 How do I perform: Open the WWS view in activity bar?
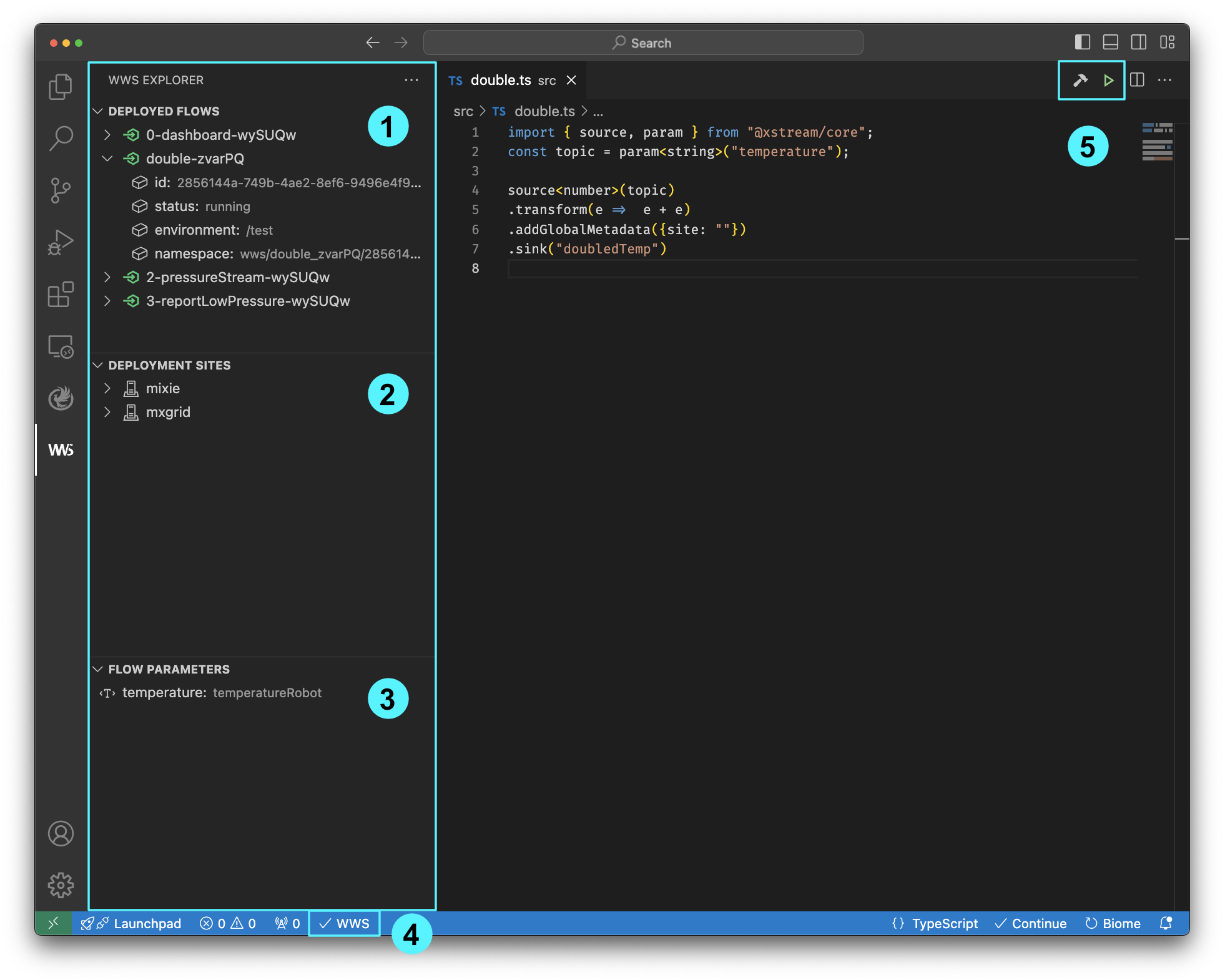(61, 450)
